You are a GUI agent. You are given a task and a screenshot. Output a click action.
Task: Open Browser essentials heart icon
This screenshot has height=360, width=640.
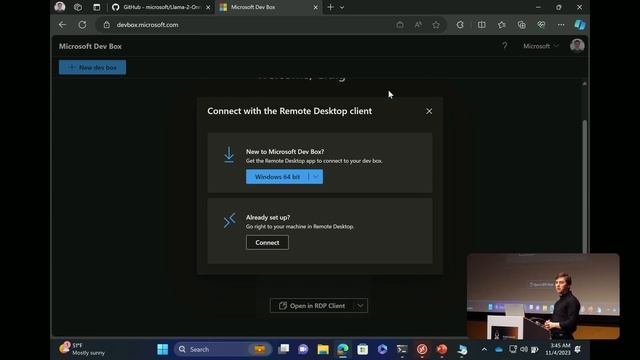[x=541, y=25]
